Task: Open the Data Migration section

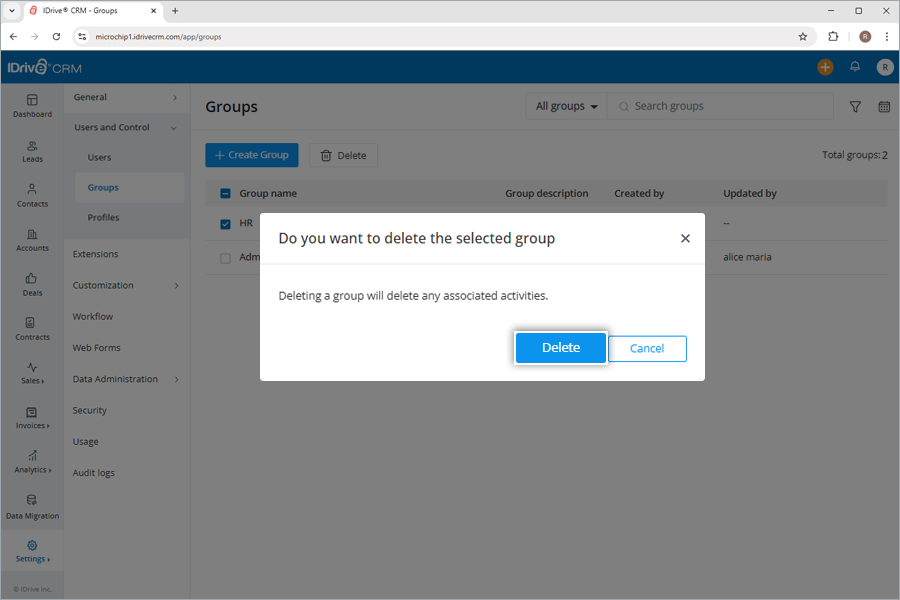Action: [x=32, y=508]
